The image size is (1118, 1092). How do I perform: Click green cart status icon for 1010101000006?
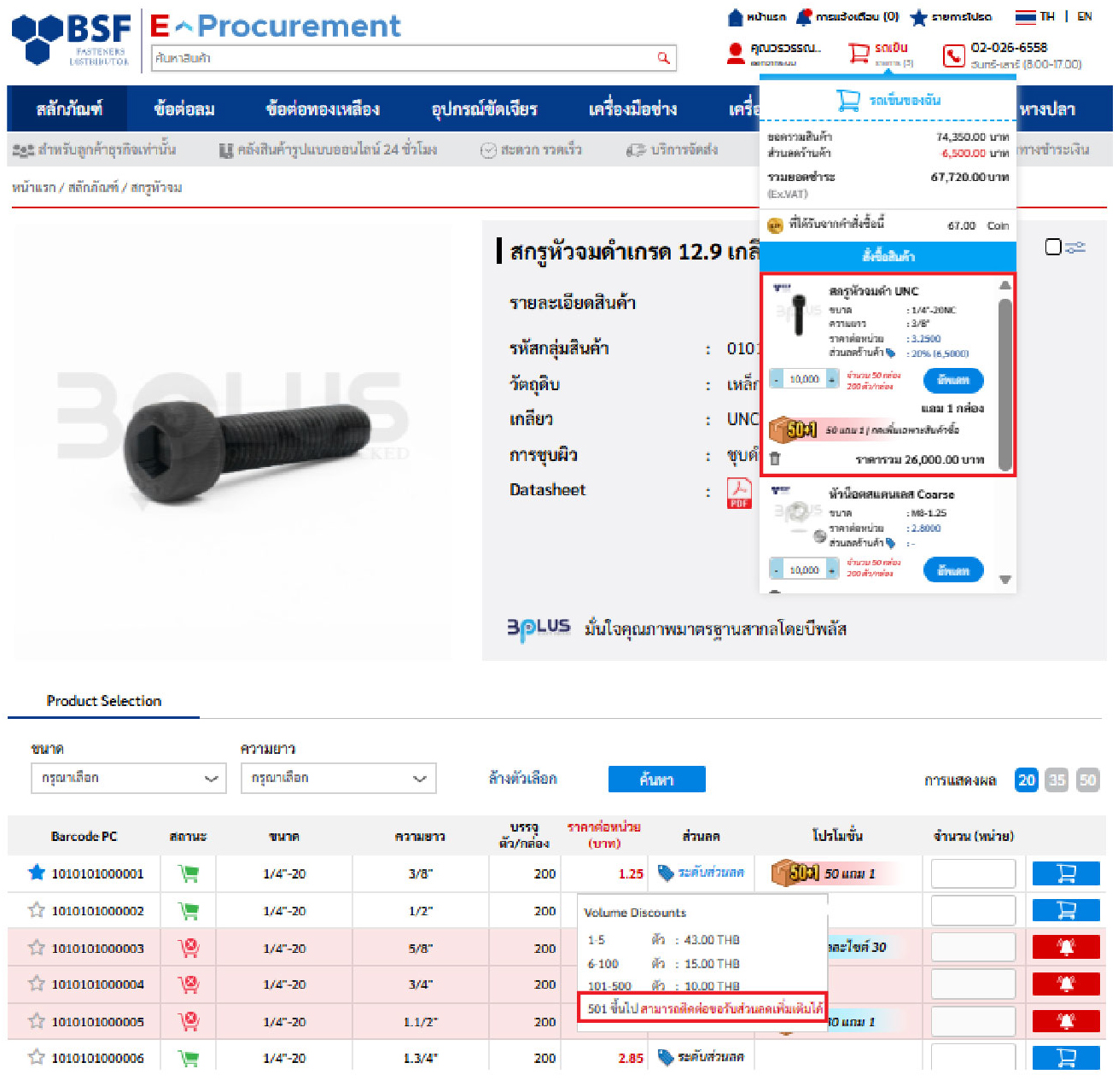click(x=189, y=1059)
